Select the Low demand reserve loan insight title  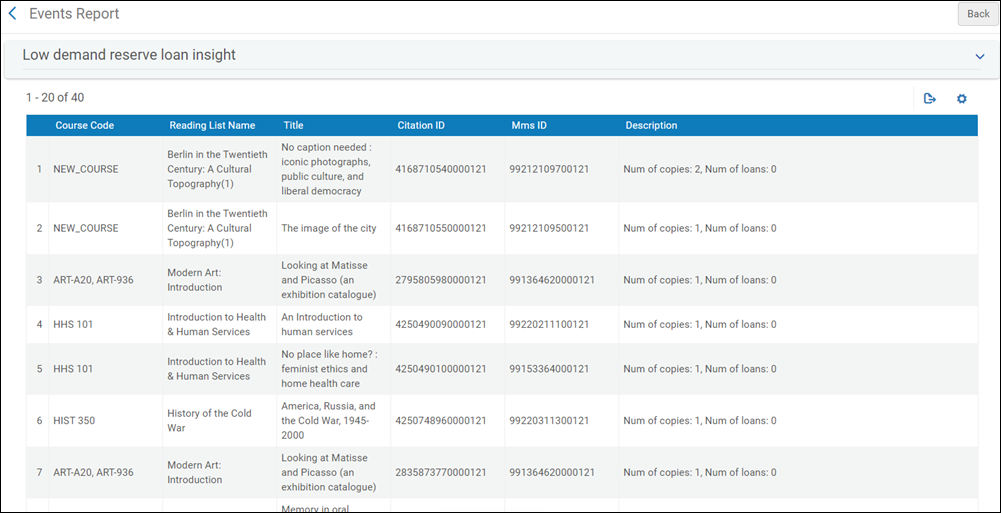129,55
